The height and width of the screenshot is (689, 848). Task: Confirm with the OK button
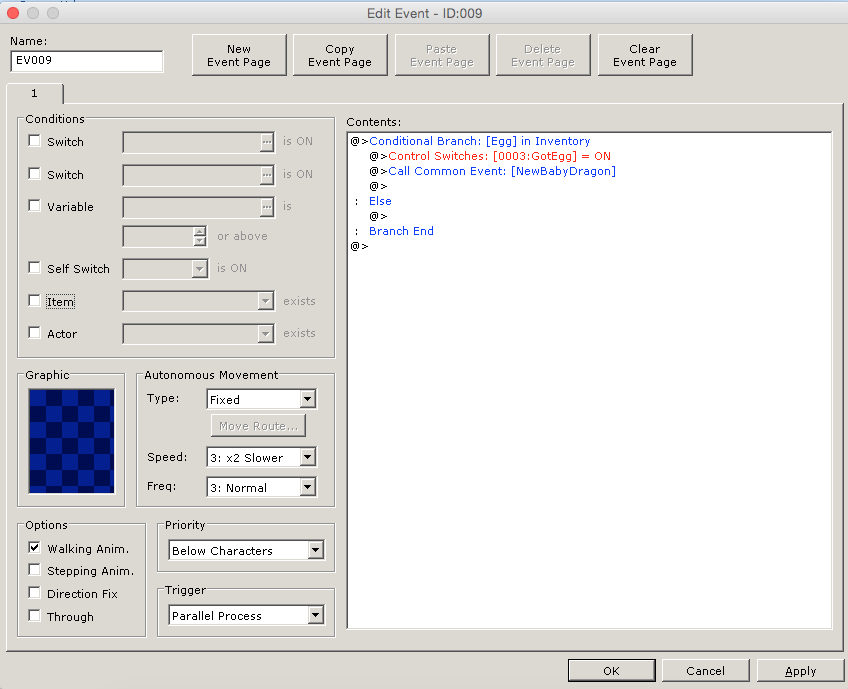pos(612,671)
